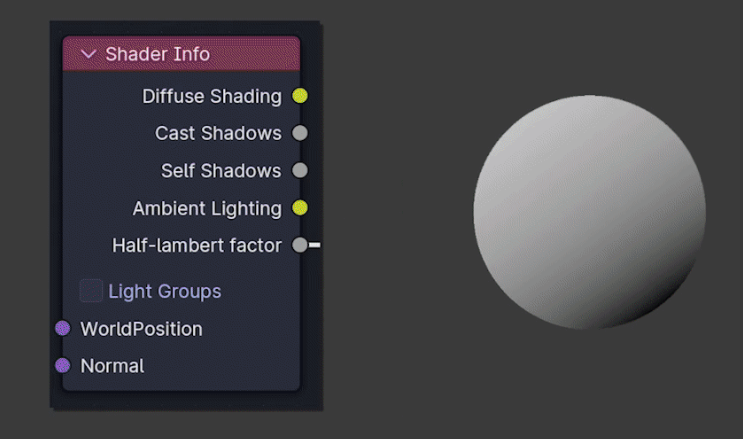Click the Half-lambert factor output port
Screen dimensions: 743x439
pyautogui.click(x=299, y=245)
